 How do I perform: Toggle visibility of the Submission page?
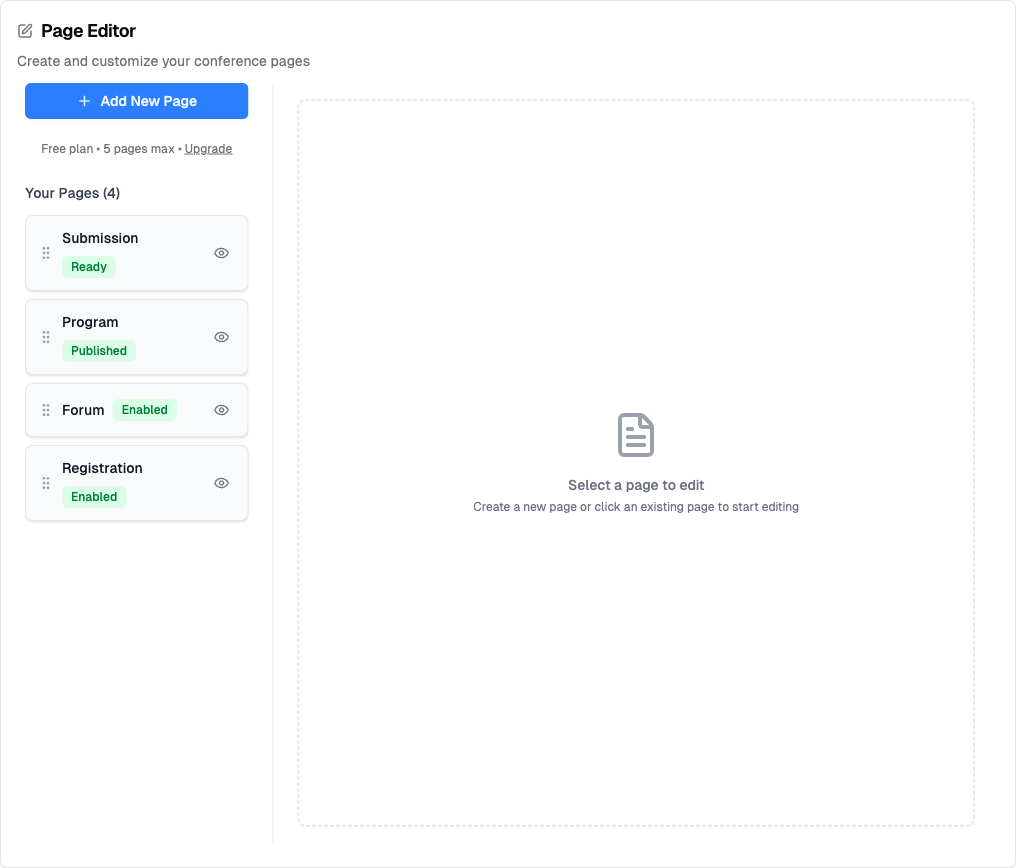222,253
